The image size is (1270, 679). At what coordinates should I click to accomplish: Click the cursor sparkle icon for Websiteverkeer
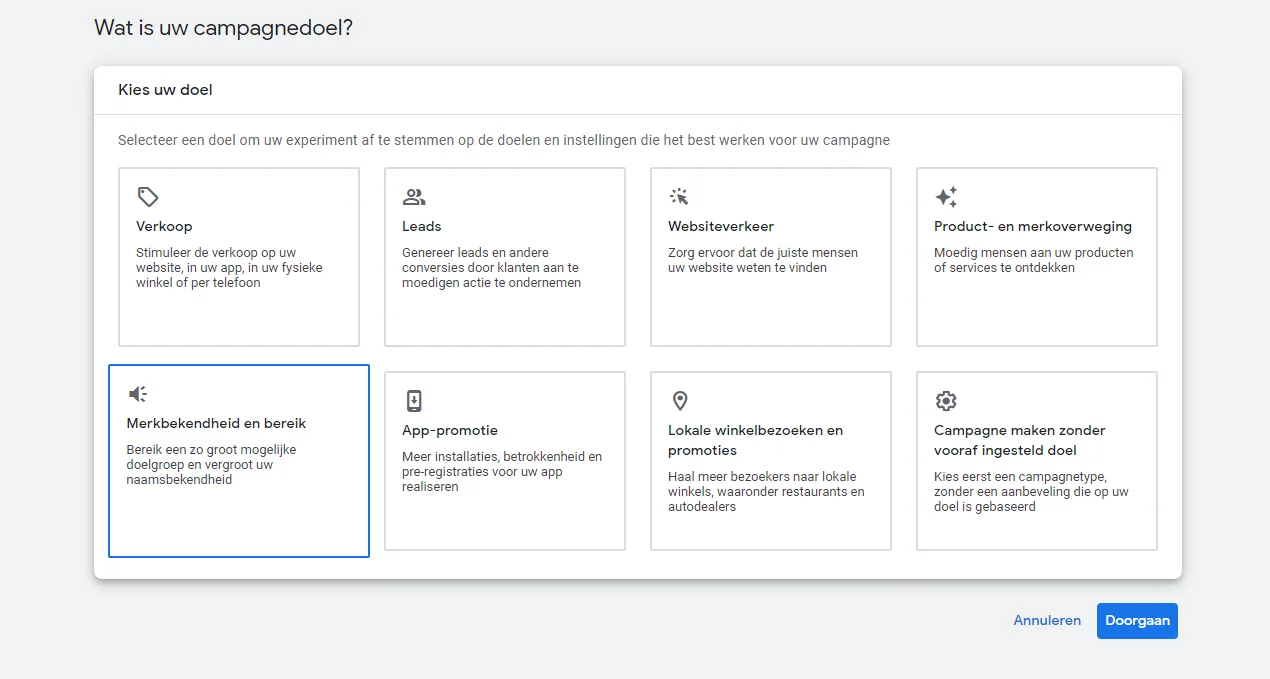[x=680, y=197]
